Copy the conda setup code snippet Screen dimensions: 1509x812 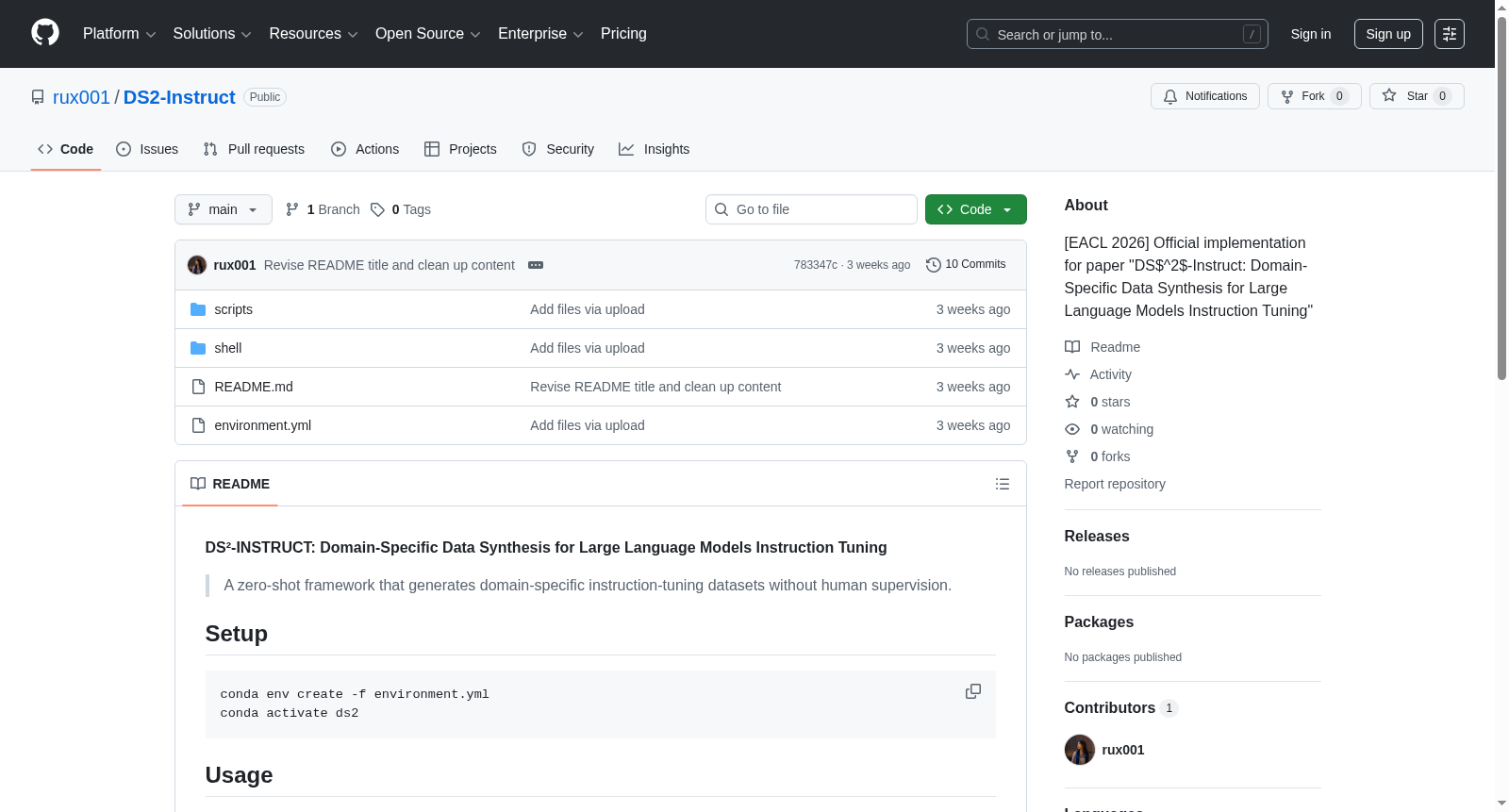(x=973, y=691)
